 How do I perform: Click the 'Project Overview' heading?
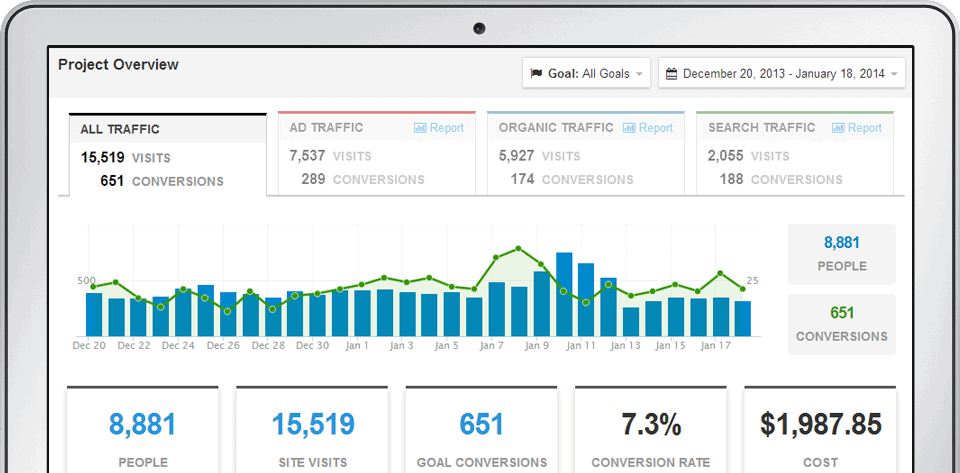[x=119, y=65]
